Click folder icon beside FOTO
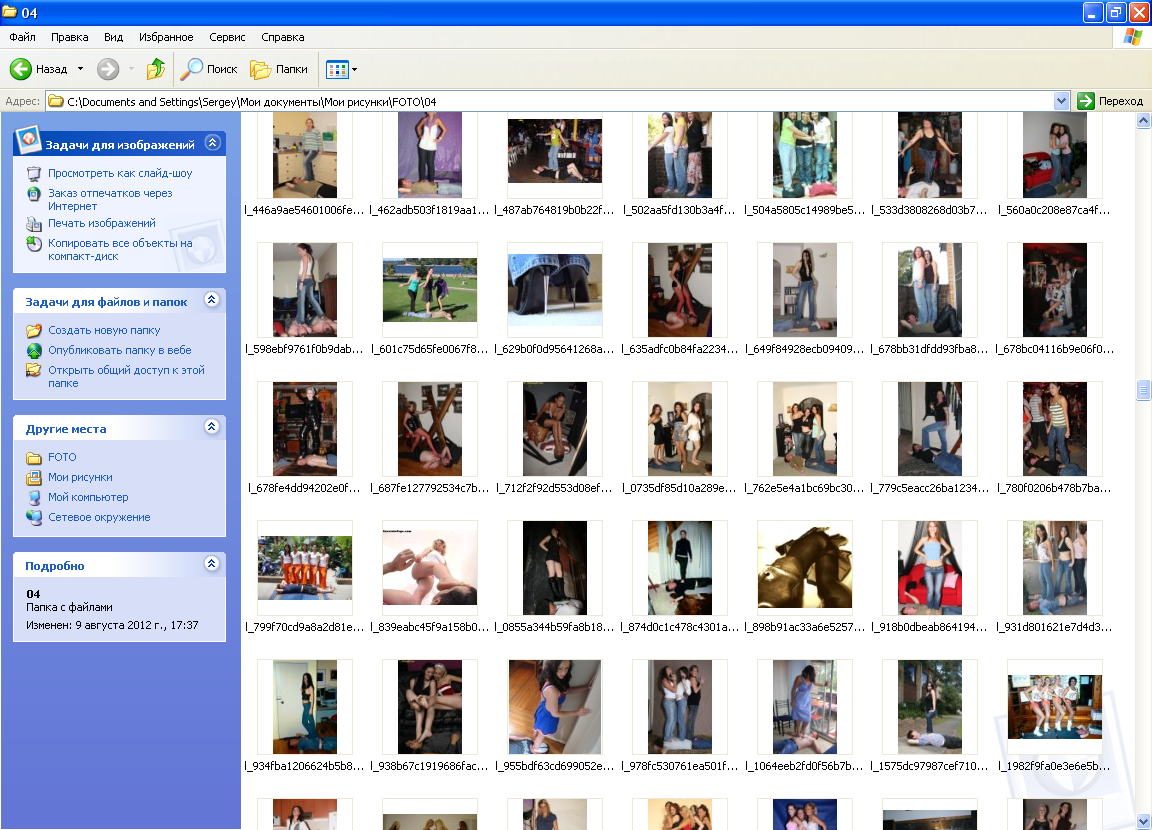Screen dimensions: 1152x830 pyautogui.click(x=34, y=458)
